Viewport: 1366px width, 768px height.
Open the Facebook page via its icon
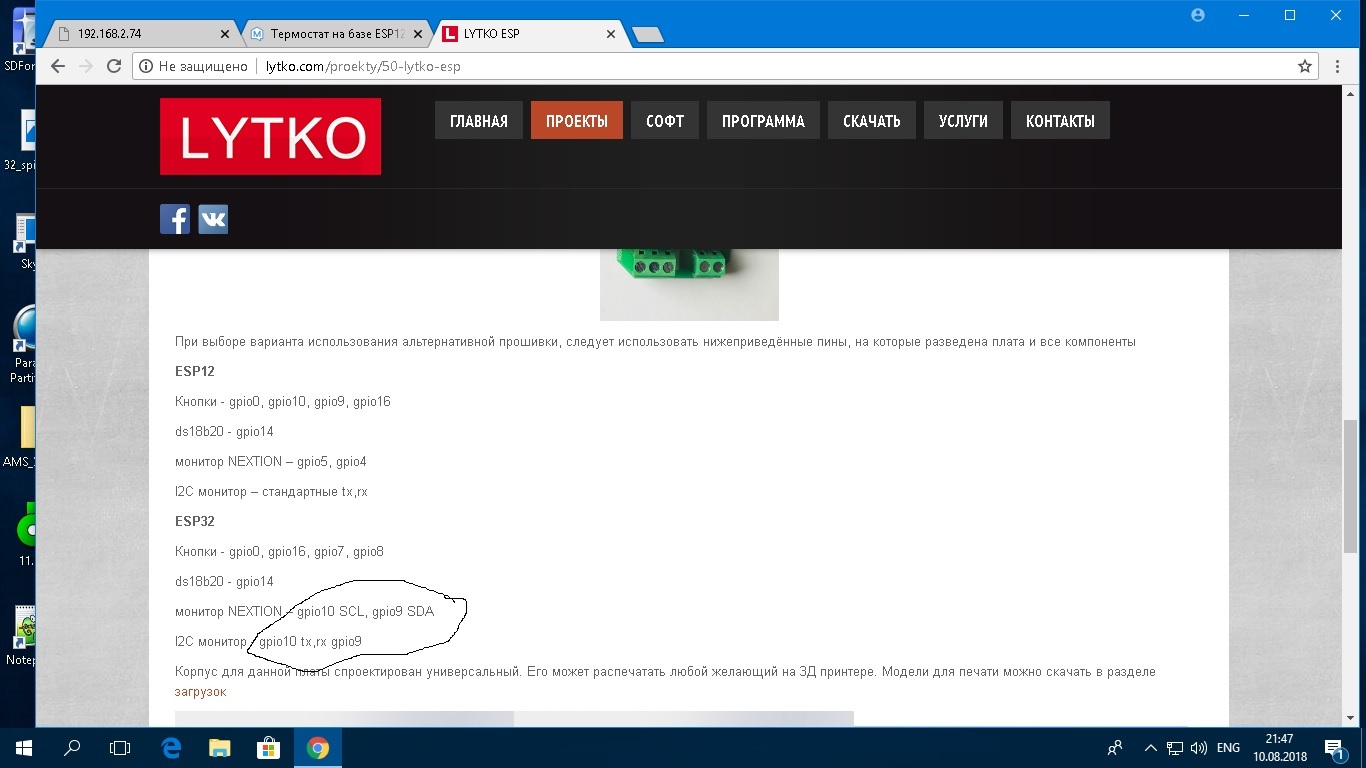175,218
